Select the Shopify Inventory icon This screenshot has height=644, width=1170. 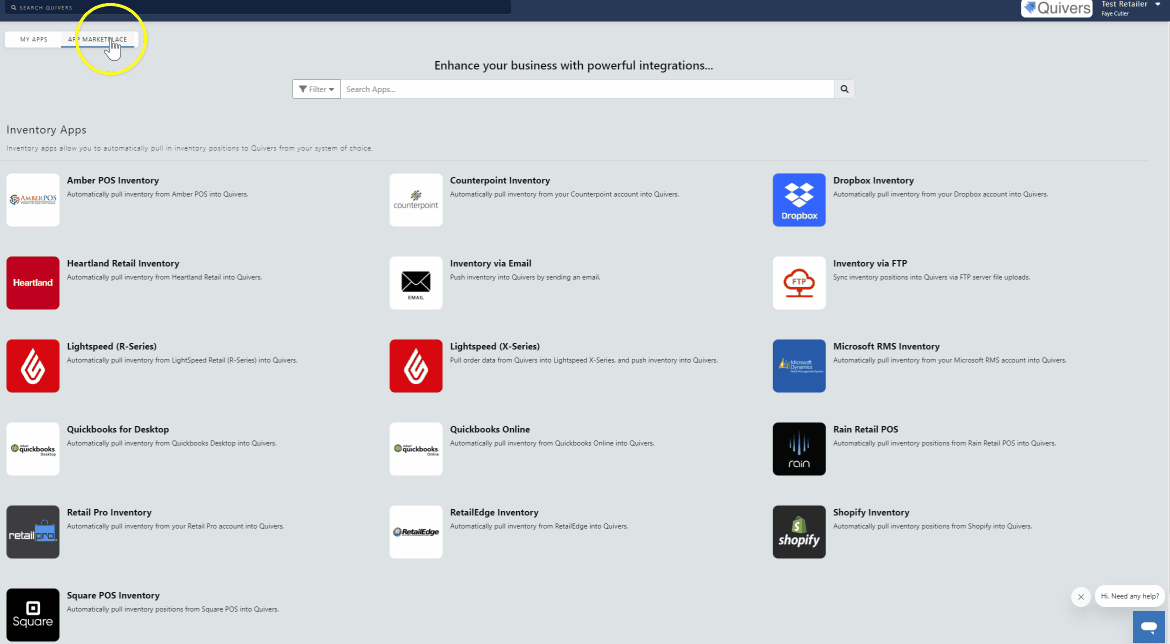[x=799, y=532]
